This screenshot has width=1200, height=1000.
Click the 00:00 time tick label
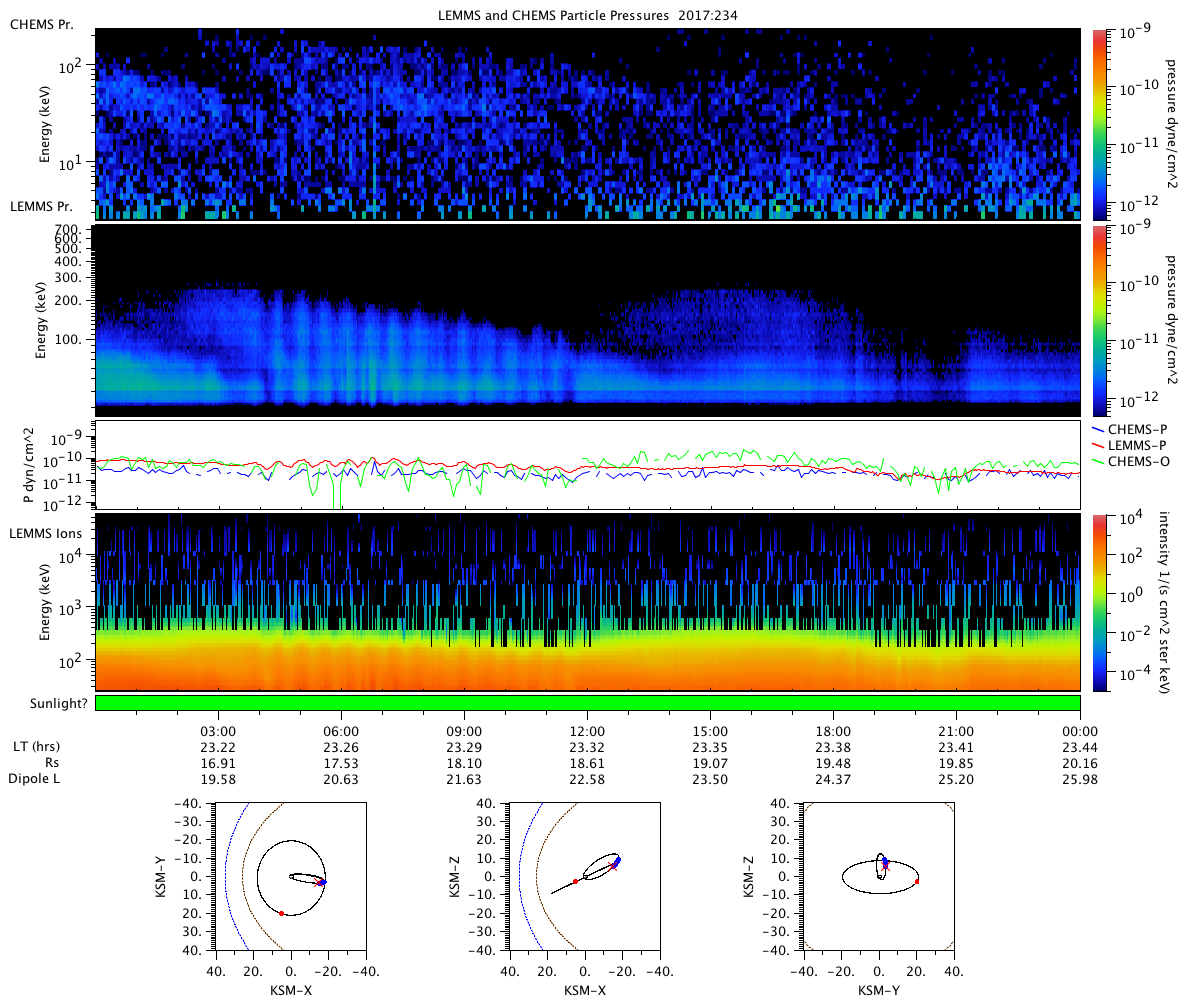click(1081, 731)
